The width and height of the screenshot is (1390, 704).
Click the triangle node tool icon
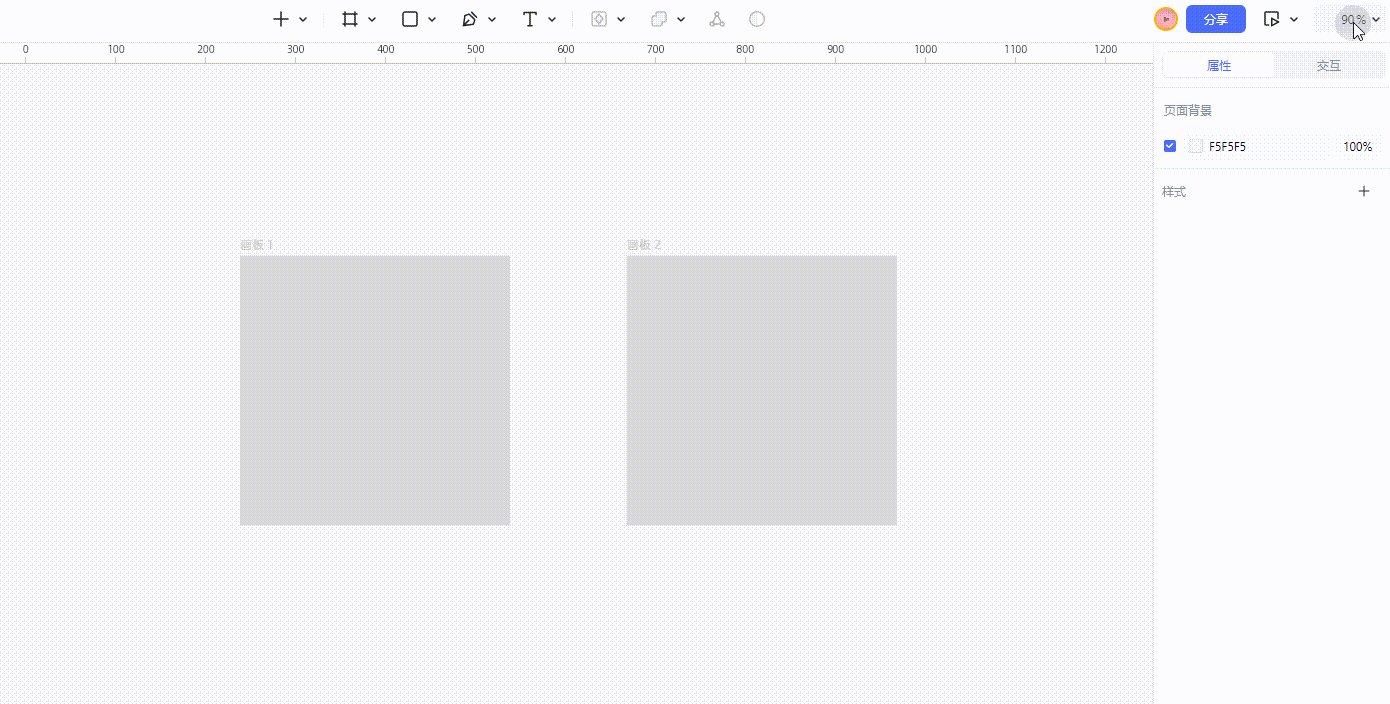717,19
